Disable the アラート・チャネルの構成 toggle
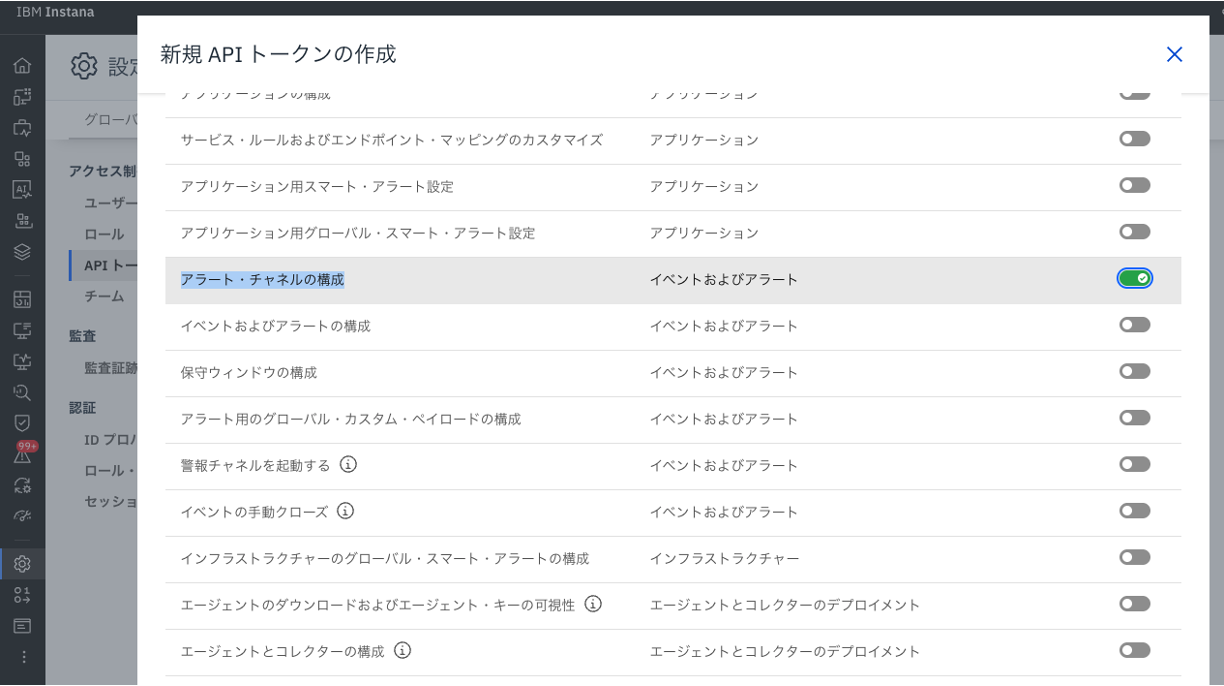The image size is (1224, 686). [x=1135, y=278]
